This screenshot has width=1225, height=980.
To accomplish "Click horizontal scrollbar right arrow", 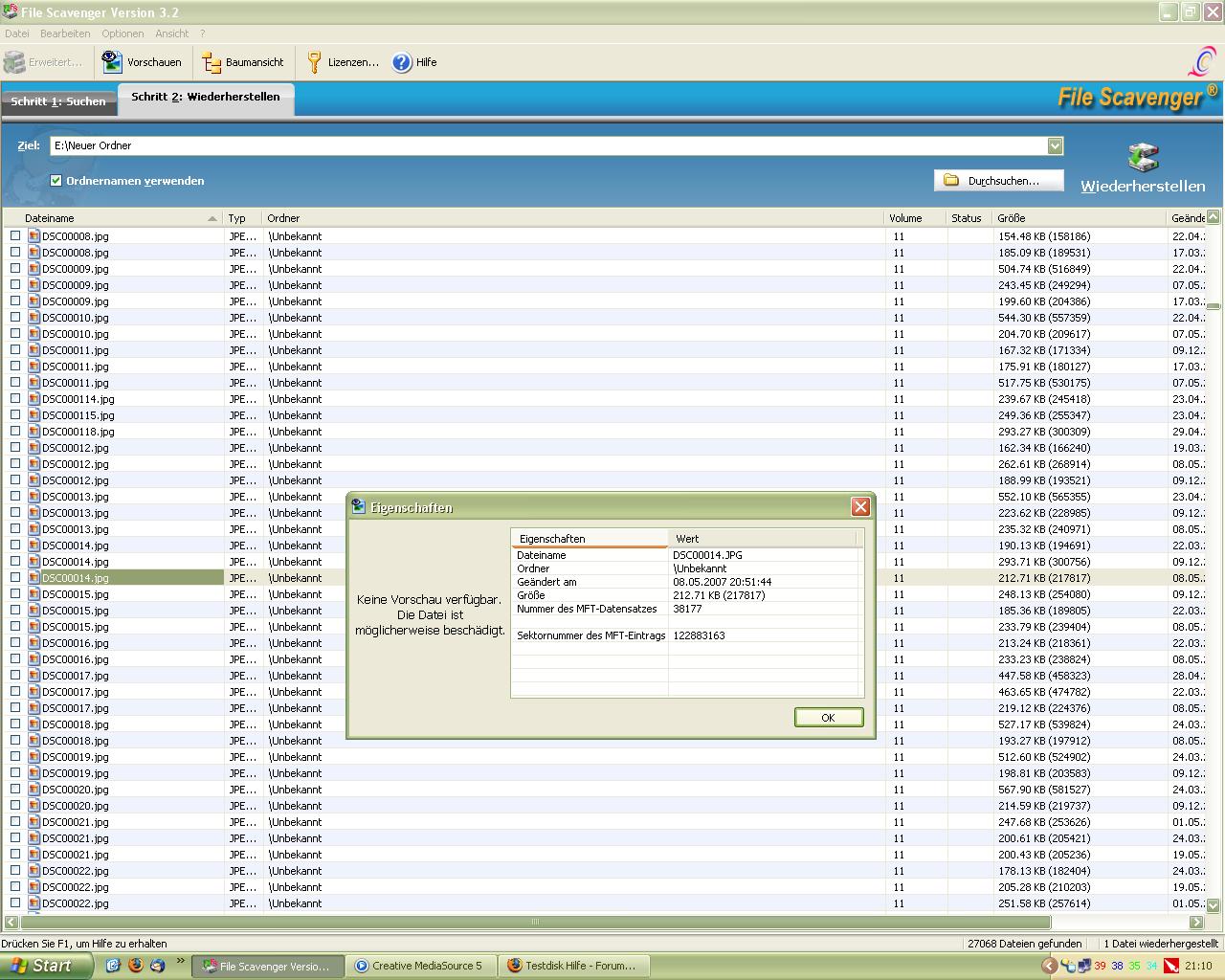I will [x=1196, y=923].
